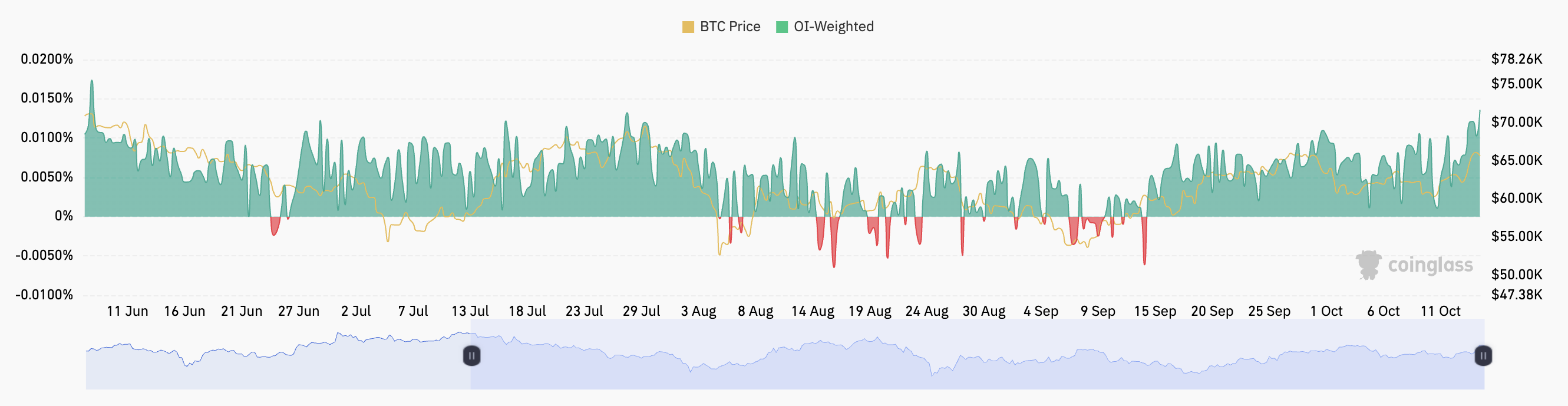Grab the left range slider handle
Screen dimensions: 1568x406
(x=472, y=355)
